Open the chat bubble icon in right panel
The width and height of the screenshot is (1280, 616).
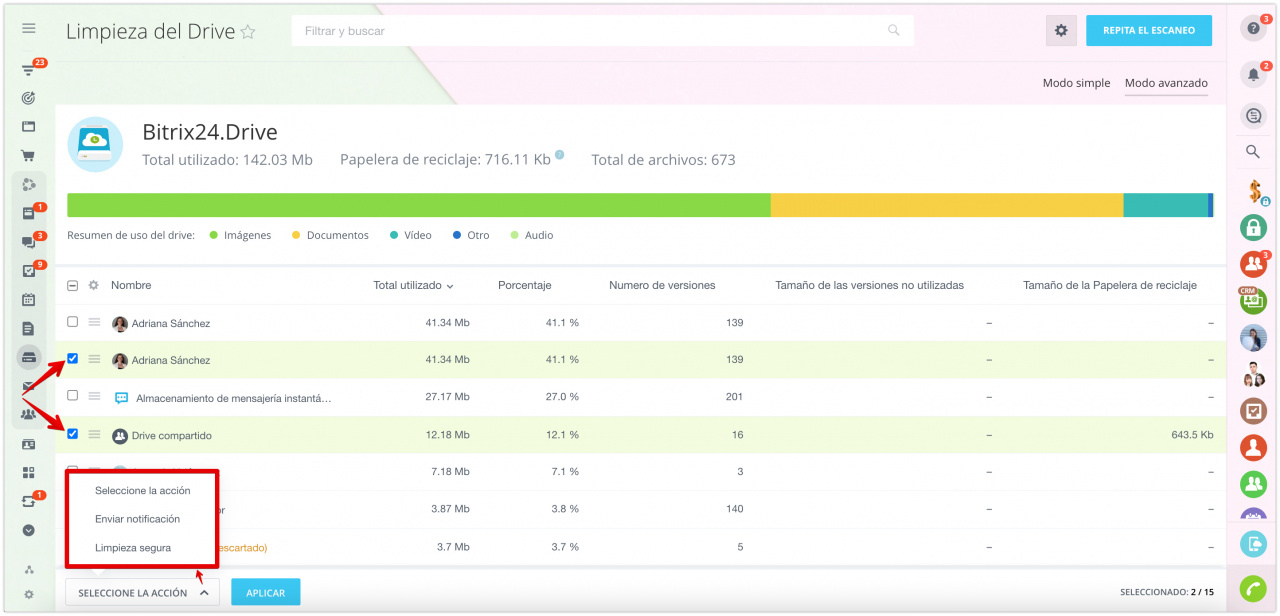[1253, 116]
